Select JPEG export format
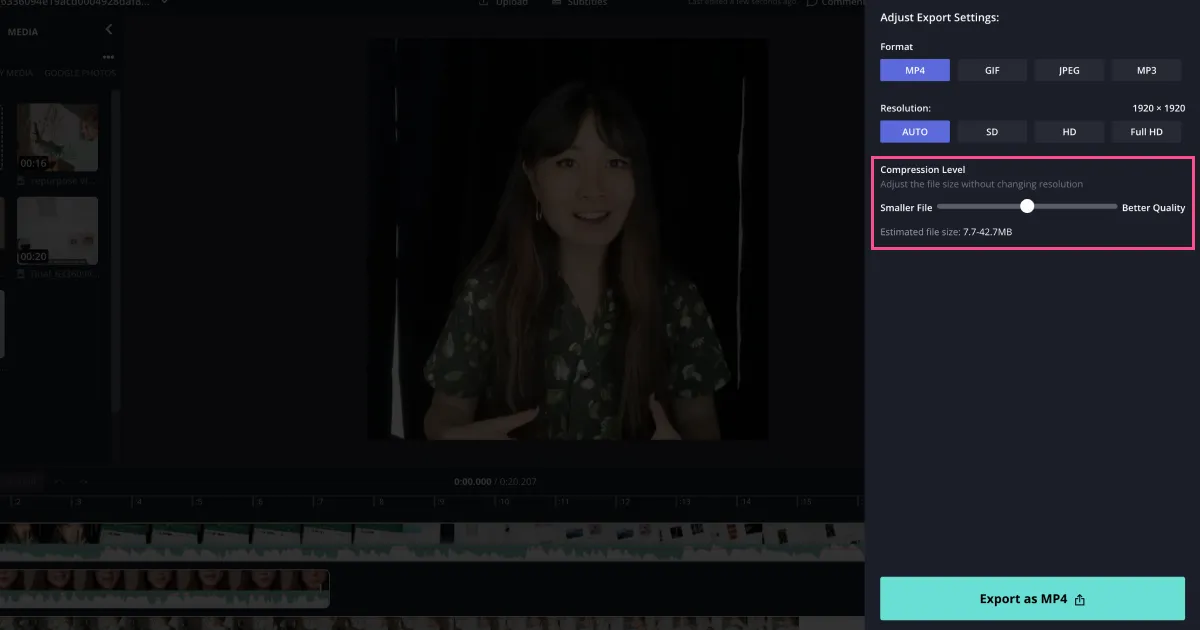This screenshot has width=1200, height=630. 1069,70
